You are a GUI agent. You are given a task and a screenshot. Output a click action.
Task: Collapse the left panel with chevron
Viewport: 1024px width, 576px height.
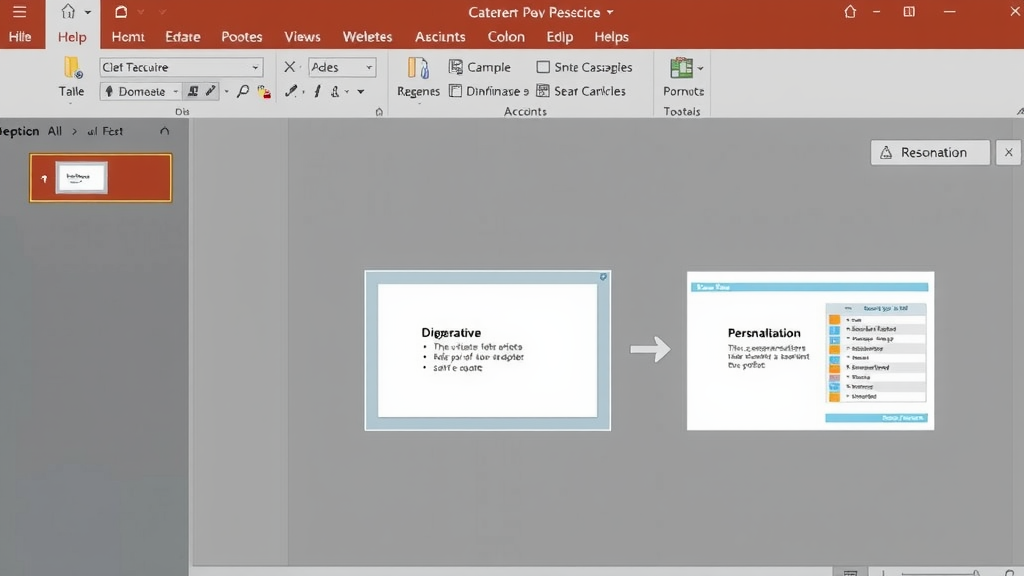163,130
